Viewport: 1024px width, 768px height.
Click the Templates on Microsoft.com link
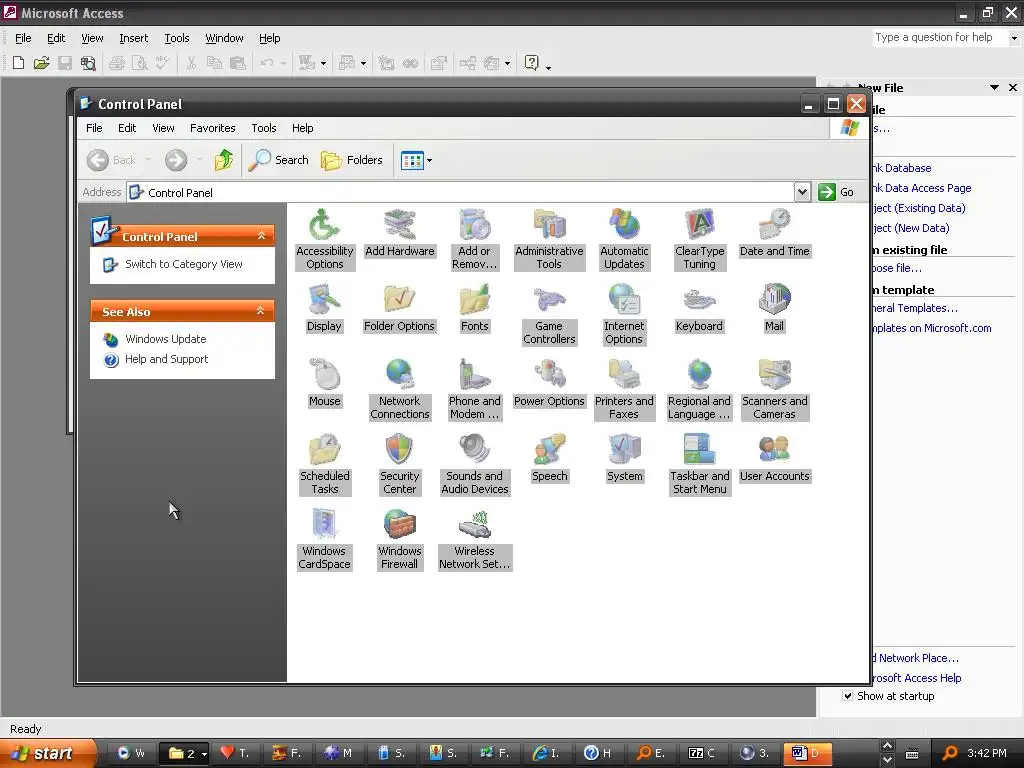click(932, 328)
